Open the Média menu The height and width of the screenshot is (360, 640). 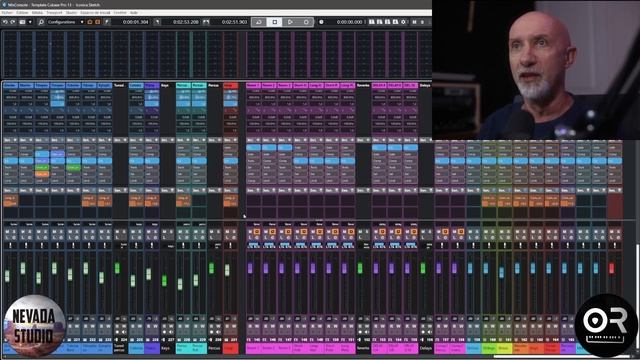[x=37, y=13]
